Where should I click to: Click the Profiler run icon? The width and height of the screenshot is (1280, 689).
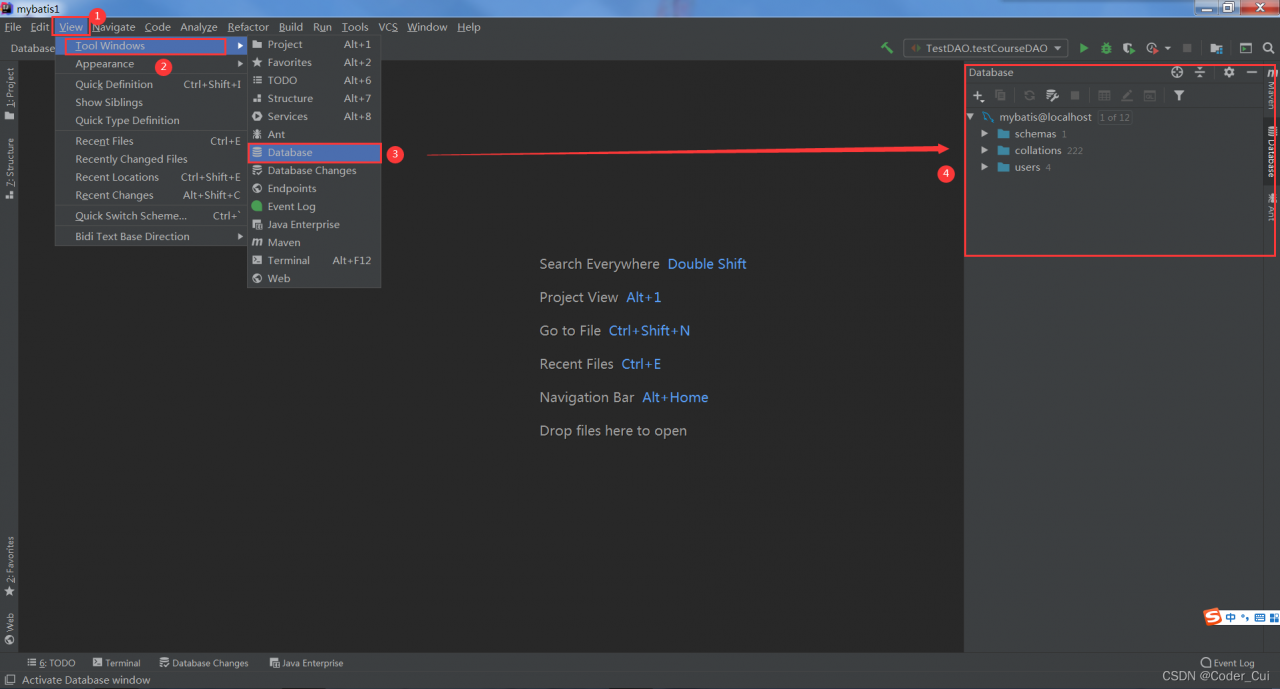point(1152,48)
